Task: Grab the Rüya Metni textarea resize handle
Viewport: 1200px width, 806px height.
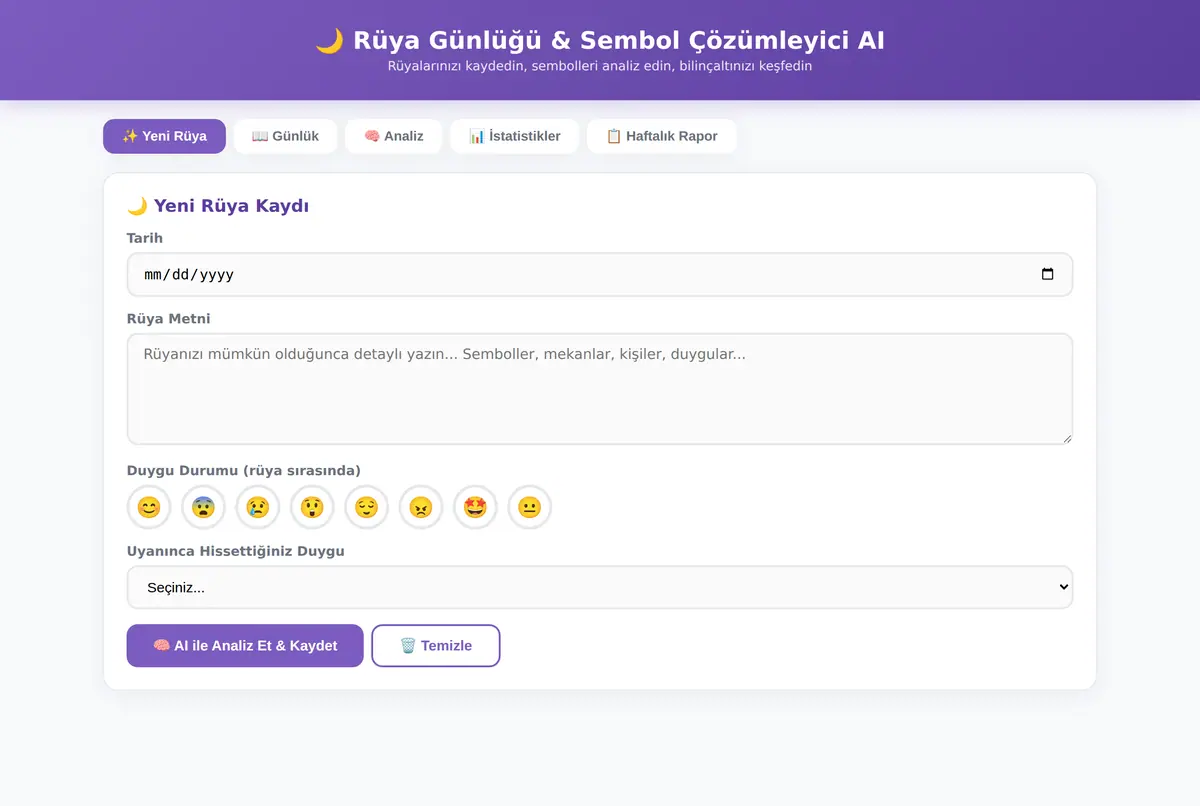Action: (1066, 437)
